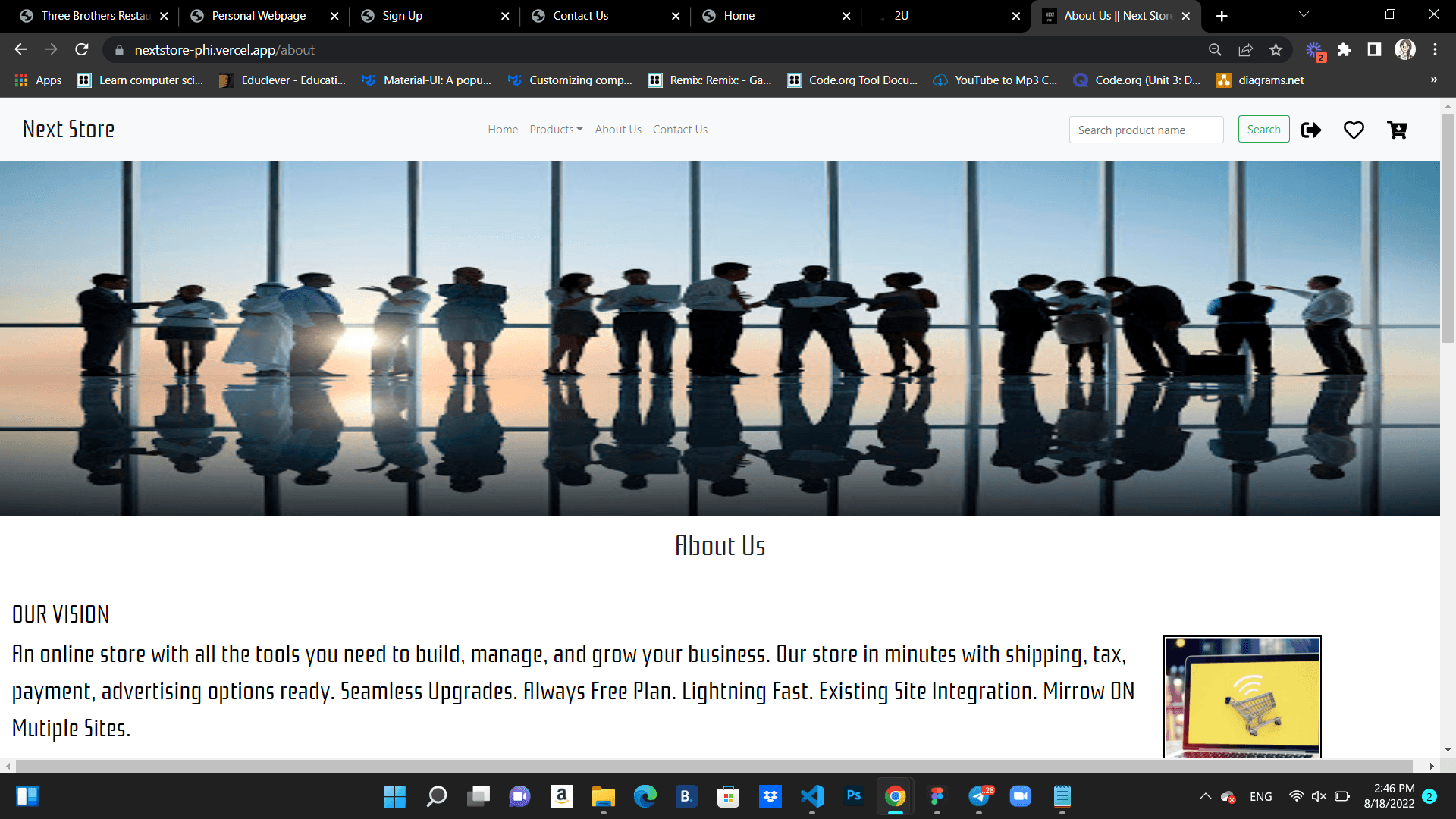
Task: Click the Next Store logo
Action: tap(68, 129)
